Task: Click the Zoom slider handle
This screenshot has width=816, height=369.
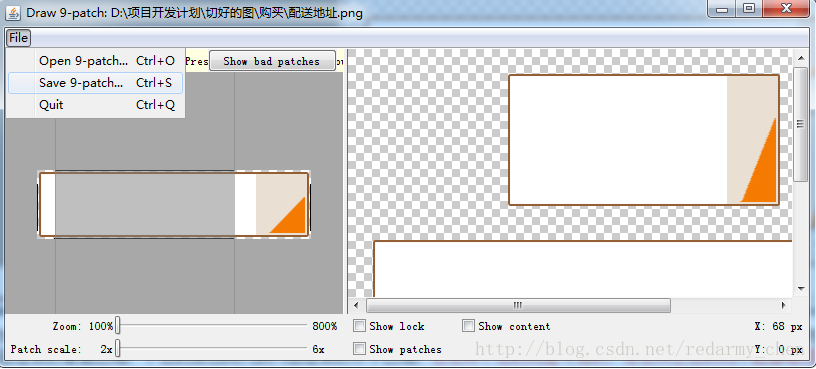Action: pyautogui.click(x=118, y=326)
